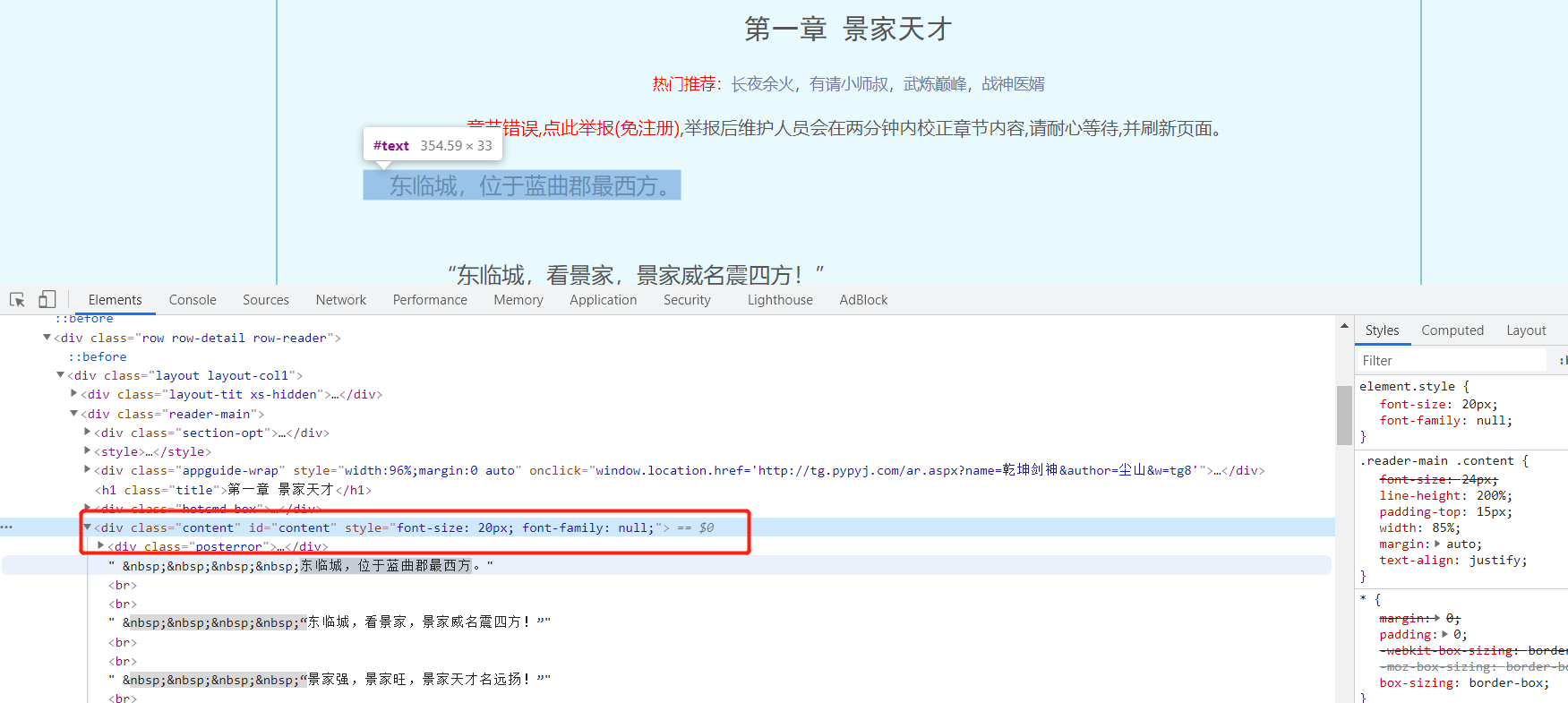Edit the text-align justify value

1495,561
